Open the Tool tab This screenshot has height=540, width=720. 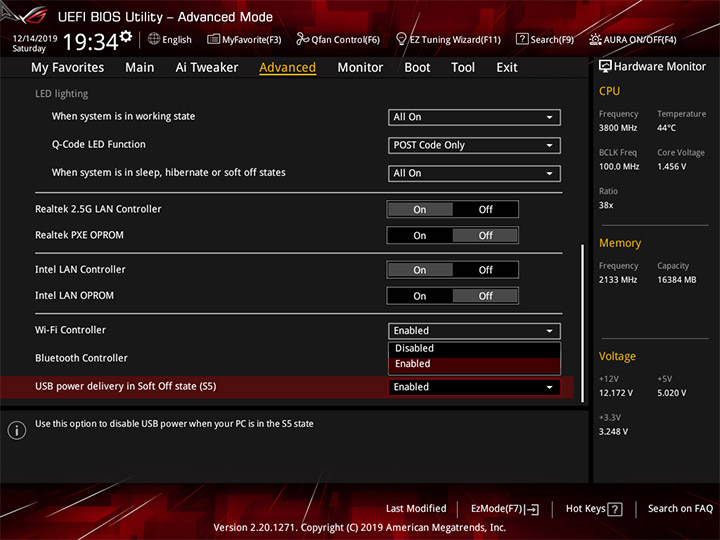(x=463, y=68)
